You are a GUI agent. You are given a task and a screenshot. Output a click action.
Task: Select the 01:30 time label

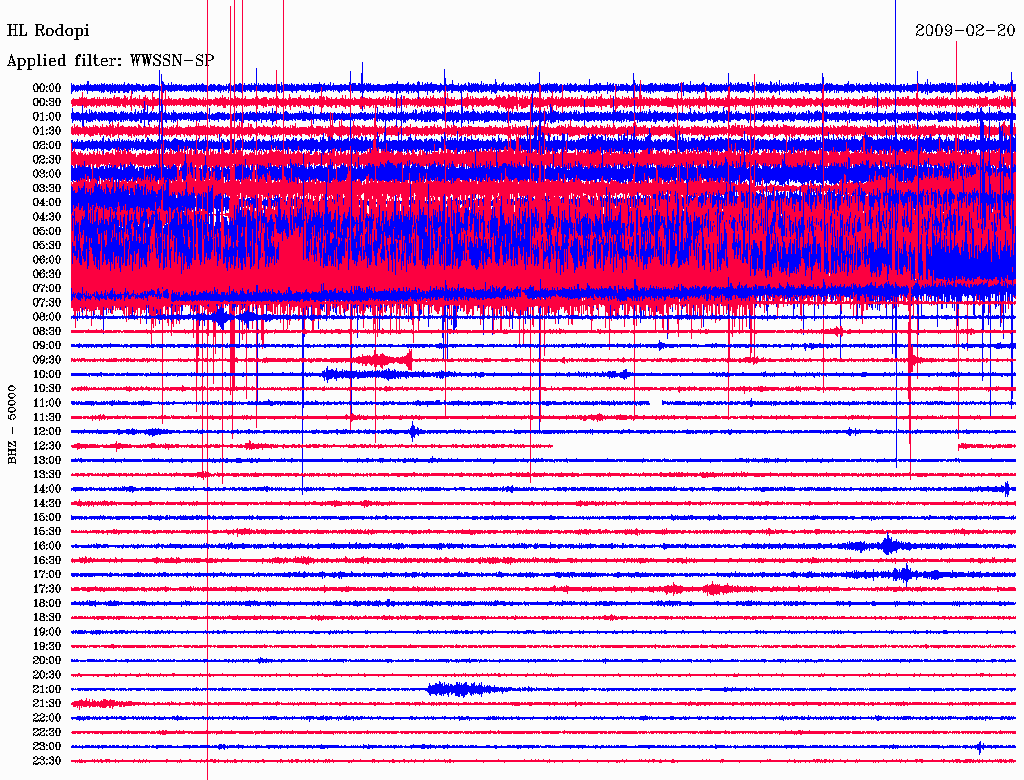click(47, 131)
